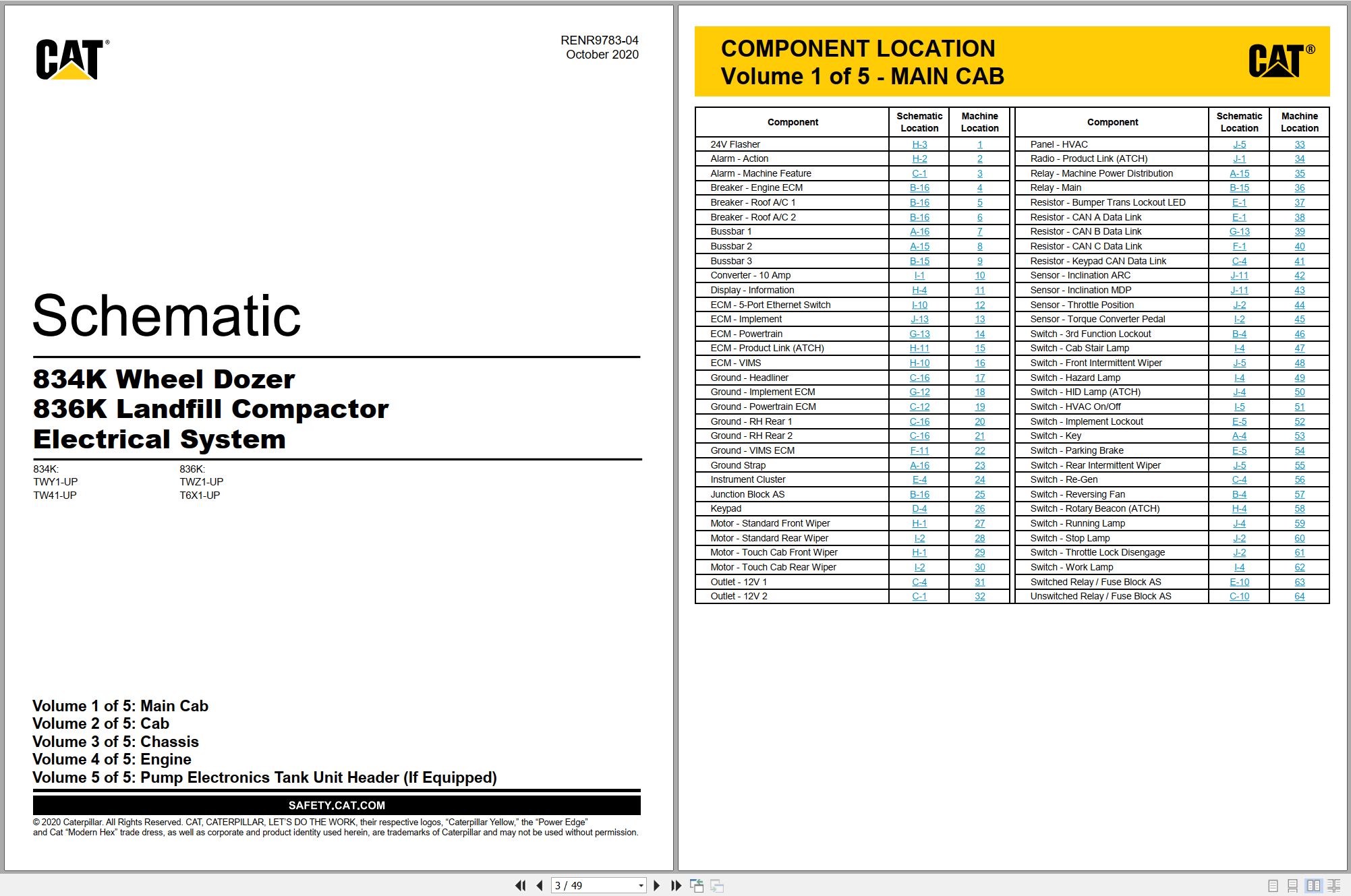The height and width of the screenshot is (896, 1351).
Task: Open H-4 link for Switch - Rotary Beacon
Action: pyautogui.click(x=1240, y=508)
